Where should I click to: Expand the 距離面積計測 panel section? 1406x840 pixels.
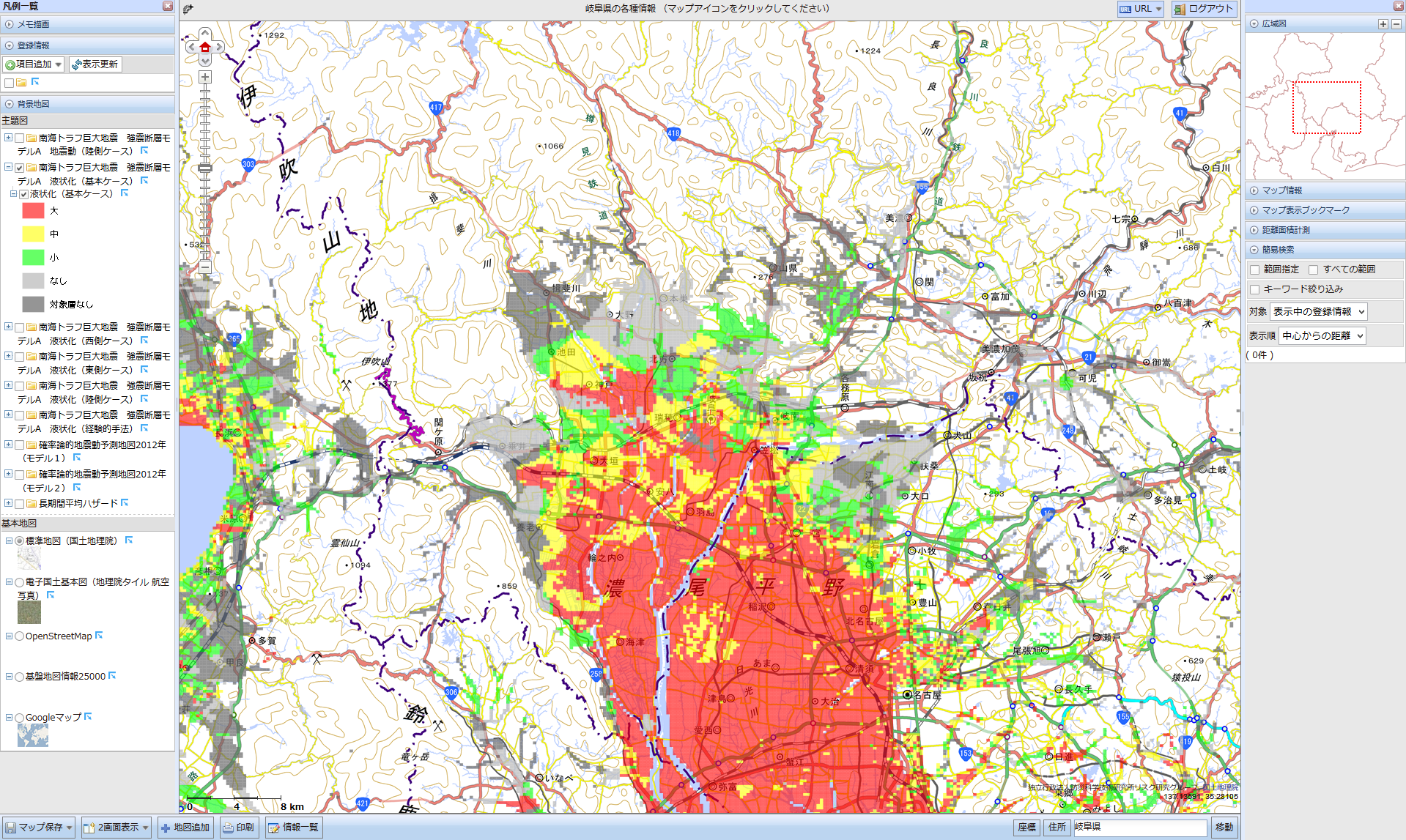point(1285,230)
